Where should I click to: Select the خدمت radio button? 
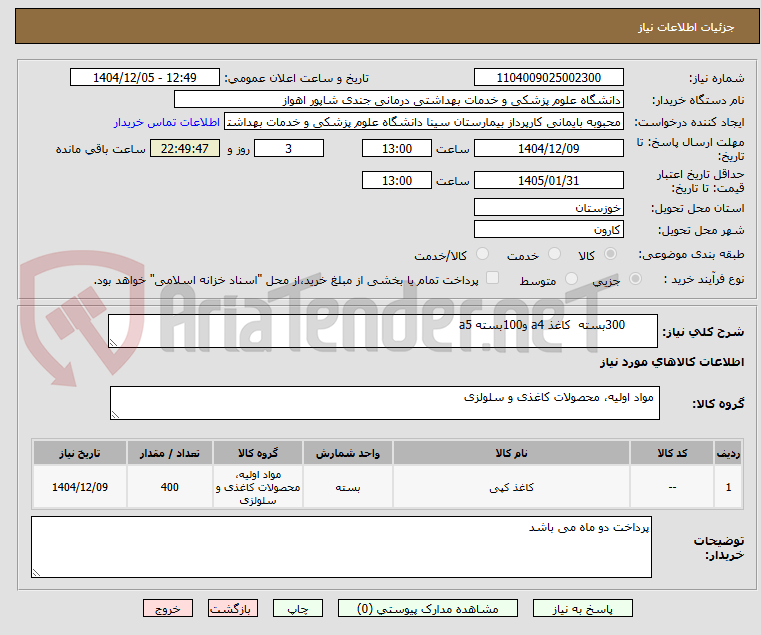554,254
